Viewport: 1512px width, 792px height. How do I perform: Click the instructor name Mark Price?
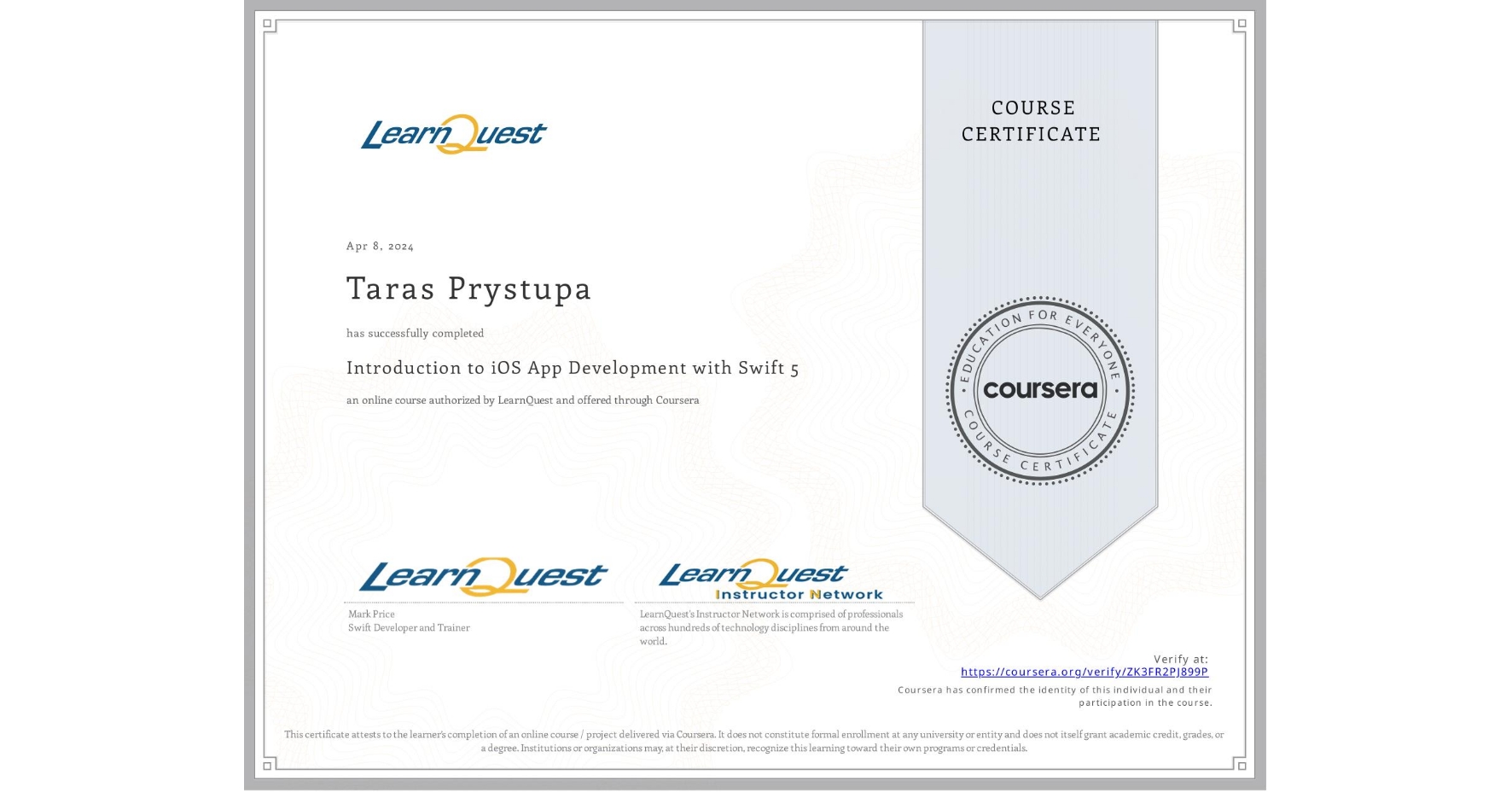371,614
